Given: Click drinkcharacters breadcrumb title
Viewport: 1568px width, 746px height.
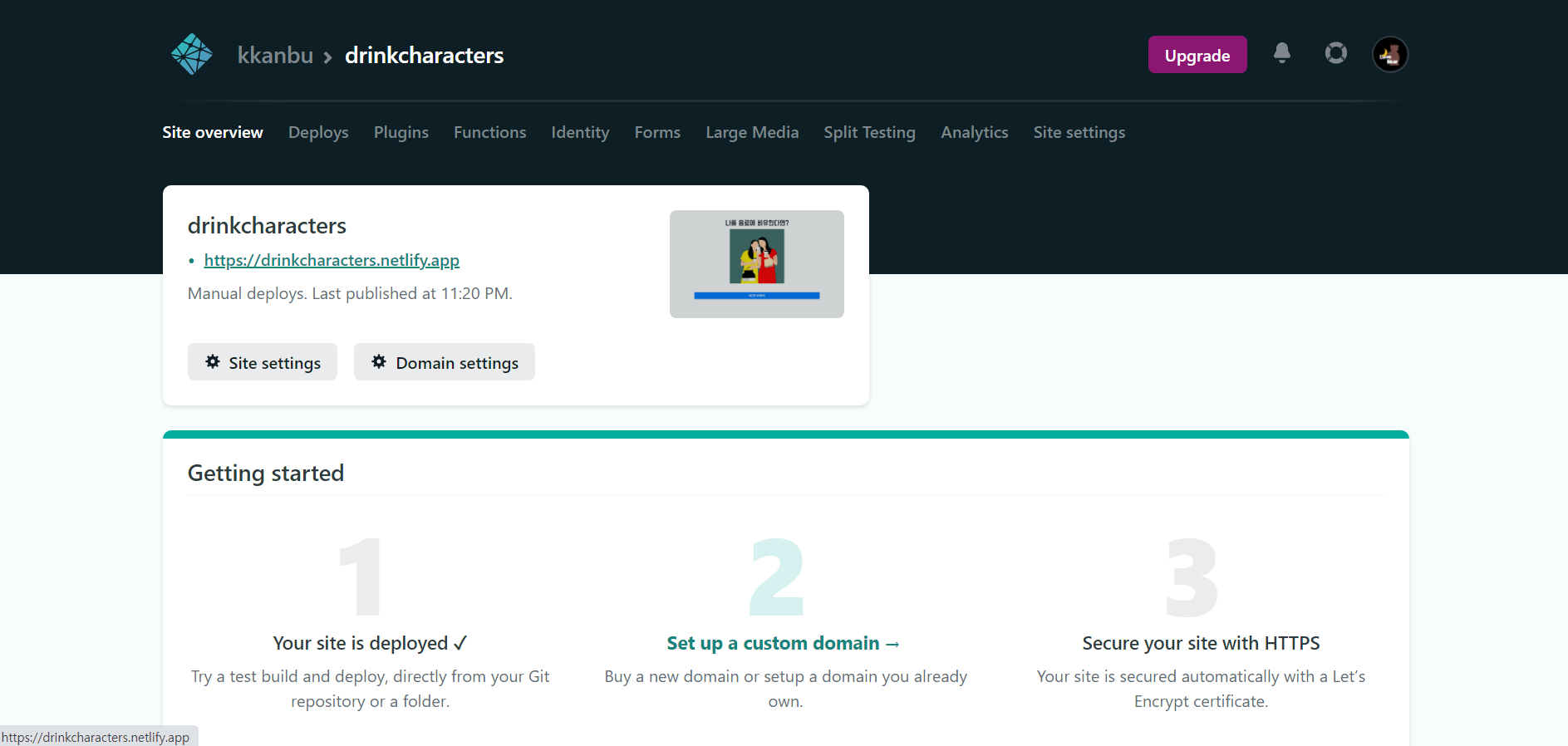Looking at the screenshot, I should point(425,55).
